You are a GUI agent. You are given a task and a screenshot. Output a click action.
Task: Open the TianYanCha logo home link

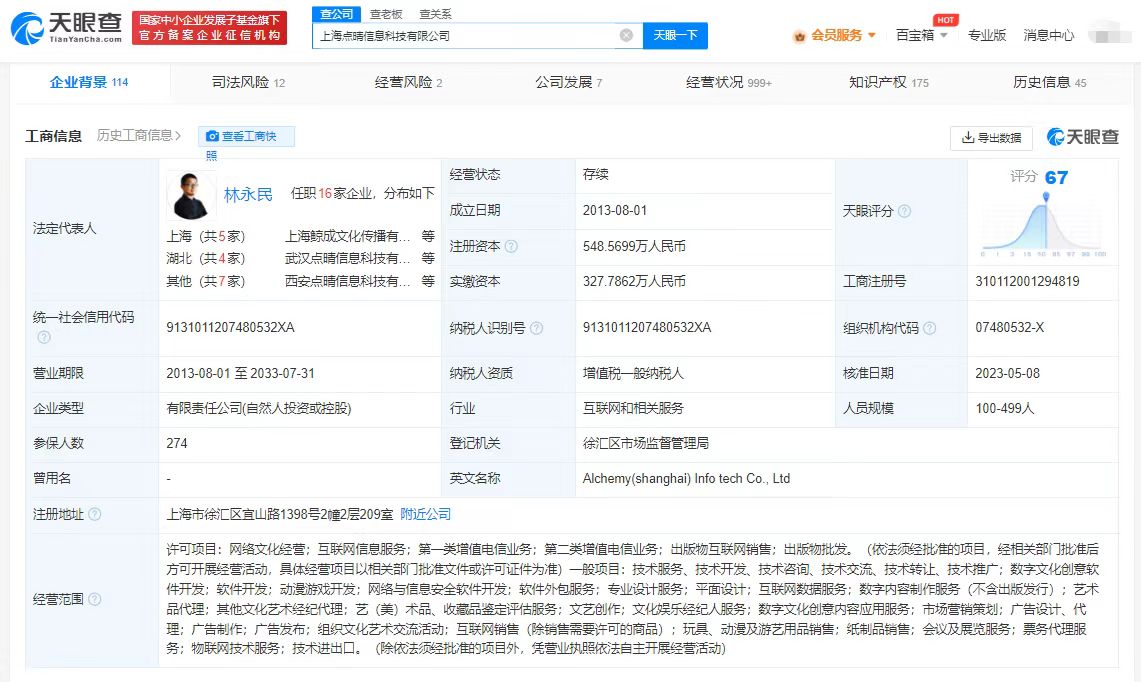tap(66, 28)
